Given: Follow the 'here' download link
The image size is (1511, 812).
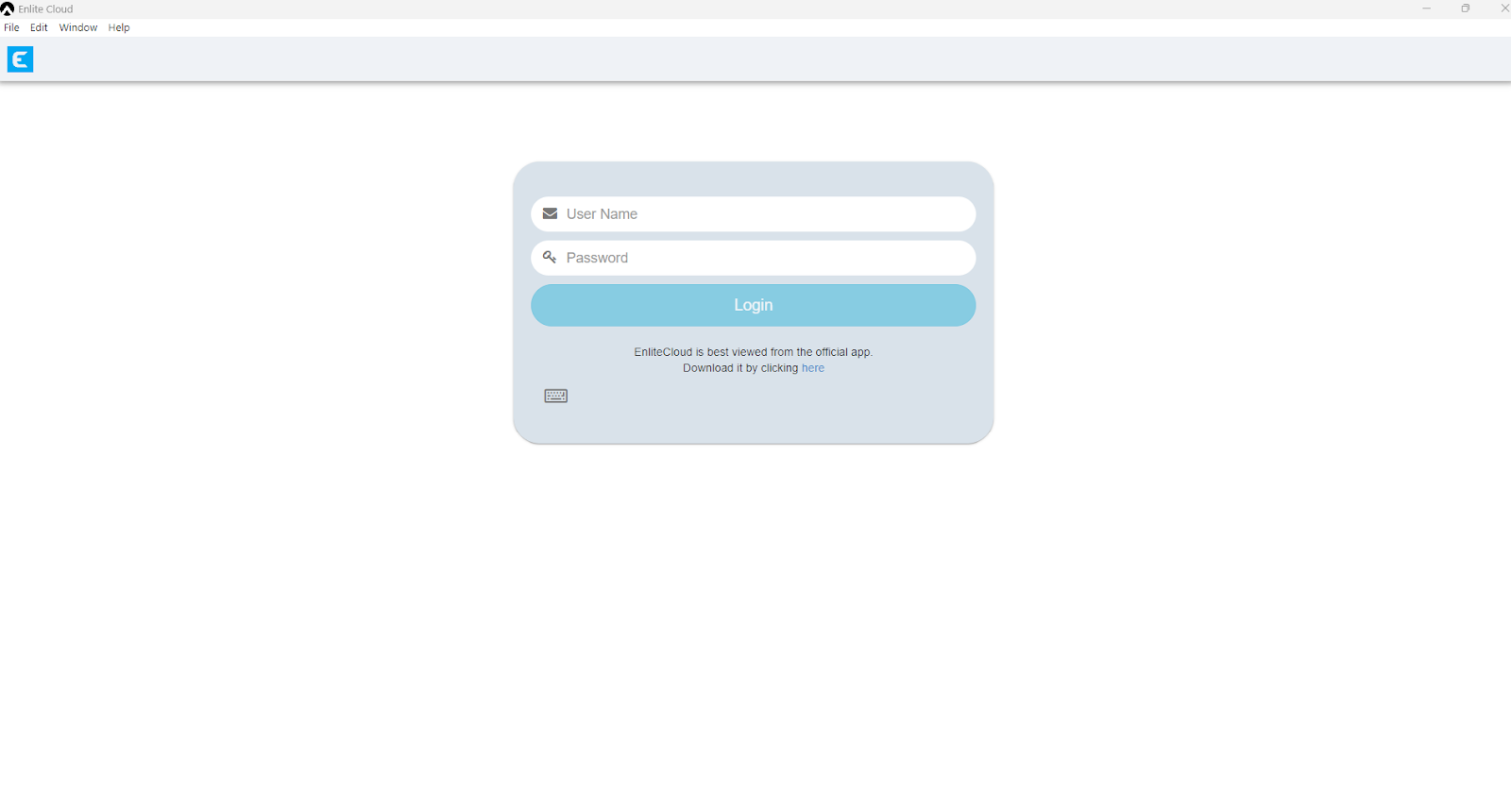Looking at the screenshot, I should 813,368.
